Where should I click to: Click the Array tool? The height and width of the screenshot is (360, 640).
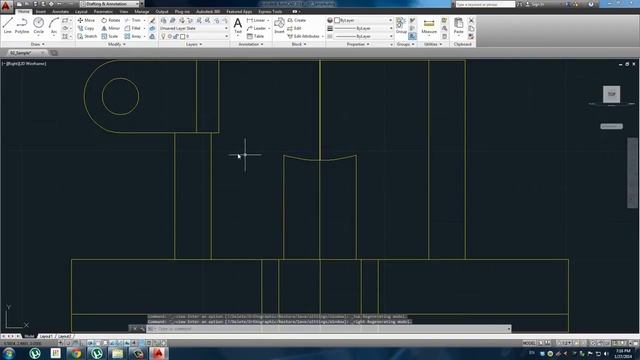133,36
